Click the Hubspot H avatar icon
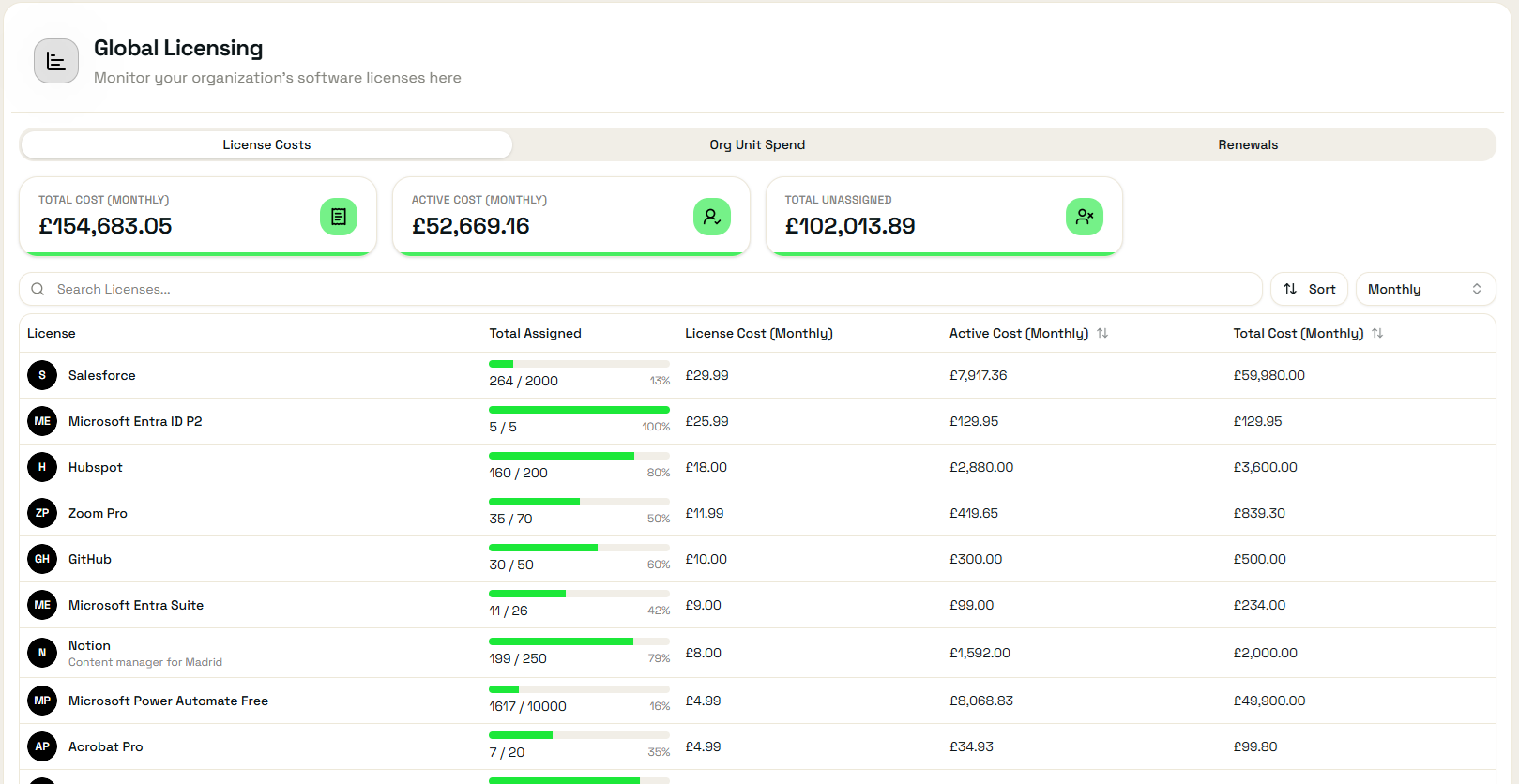1519x784 pixels. pos(42,467)
